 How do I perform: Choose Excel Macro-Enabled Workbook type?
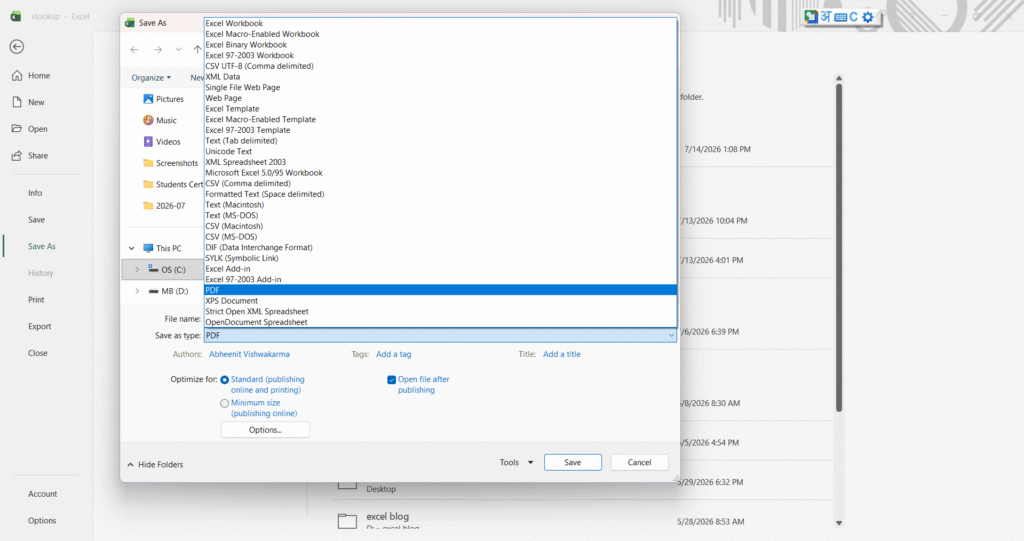pyautogui.click(x=440, y=34)
